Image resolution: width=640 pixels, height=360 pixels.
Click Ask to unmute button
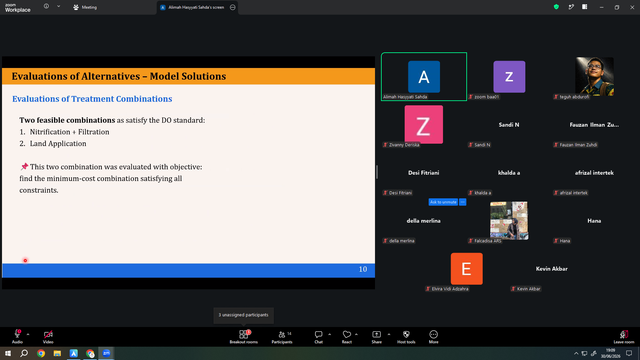[x=443, y=202]
